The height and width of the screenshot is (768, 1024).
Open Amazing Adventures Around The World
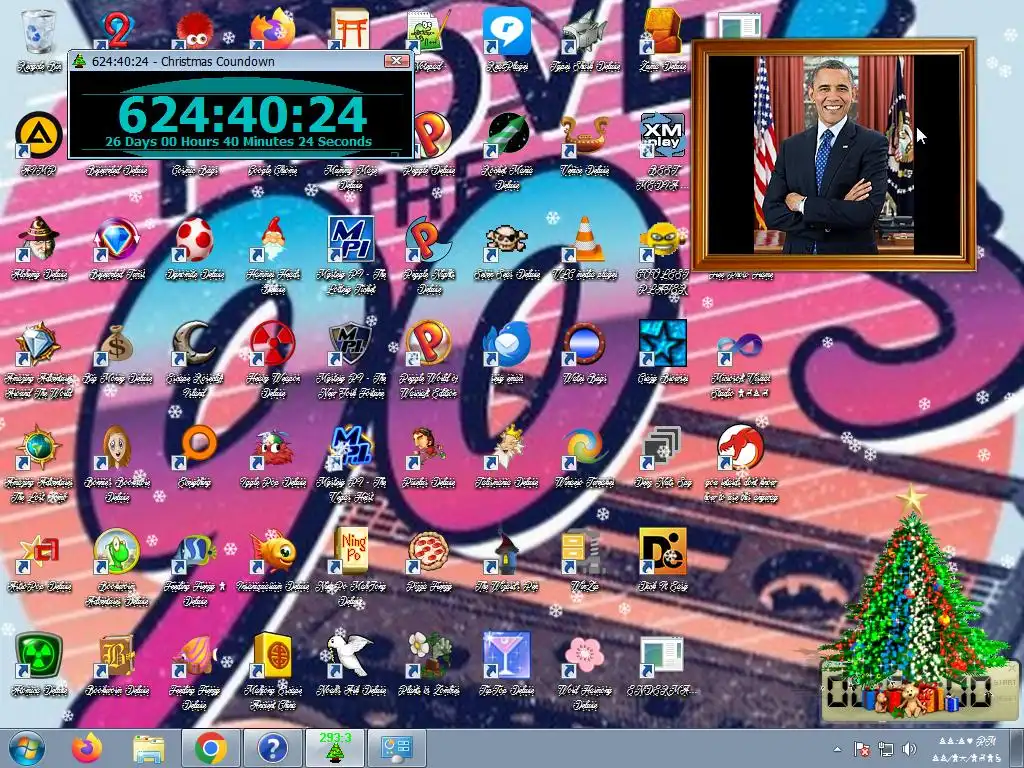(x=39, y=344)
